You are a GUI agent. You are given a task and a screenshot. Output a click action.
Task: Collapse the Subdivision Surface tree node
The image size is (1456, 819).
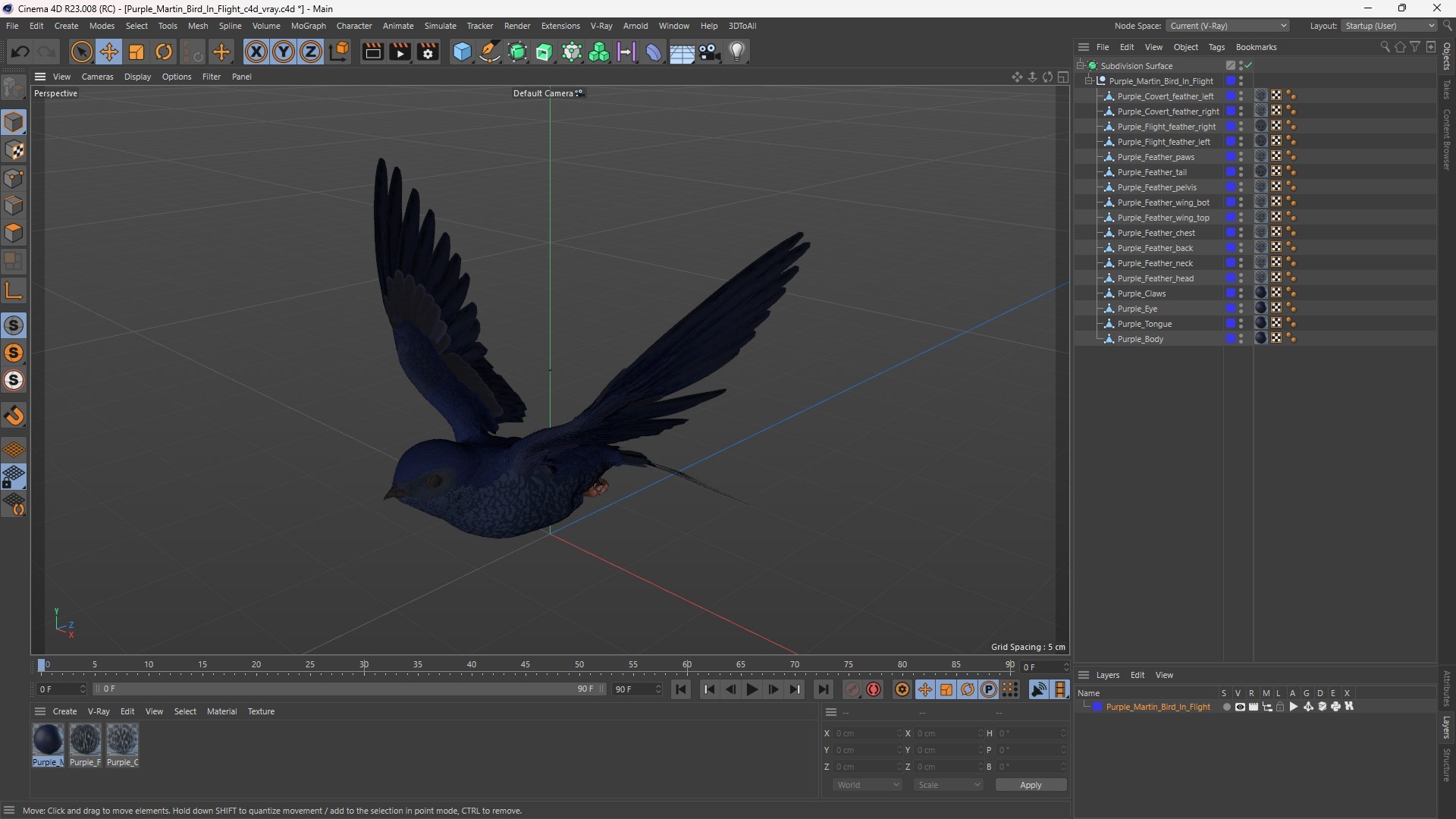(1080, 66)
